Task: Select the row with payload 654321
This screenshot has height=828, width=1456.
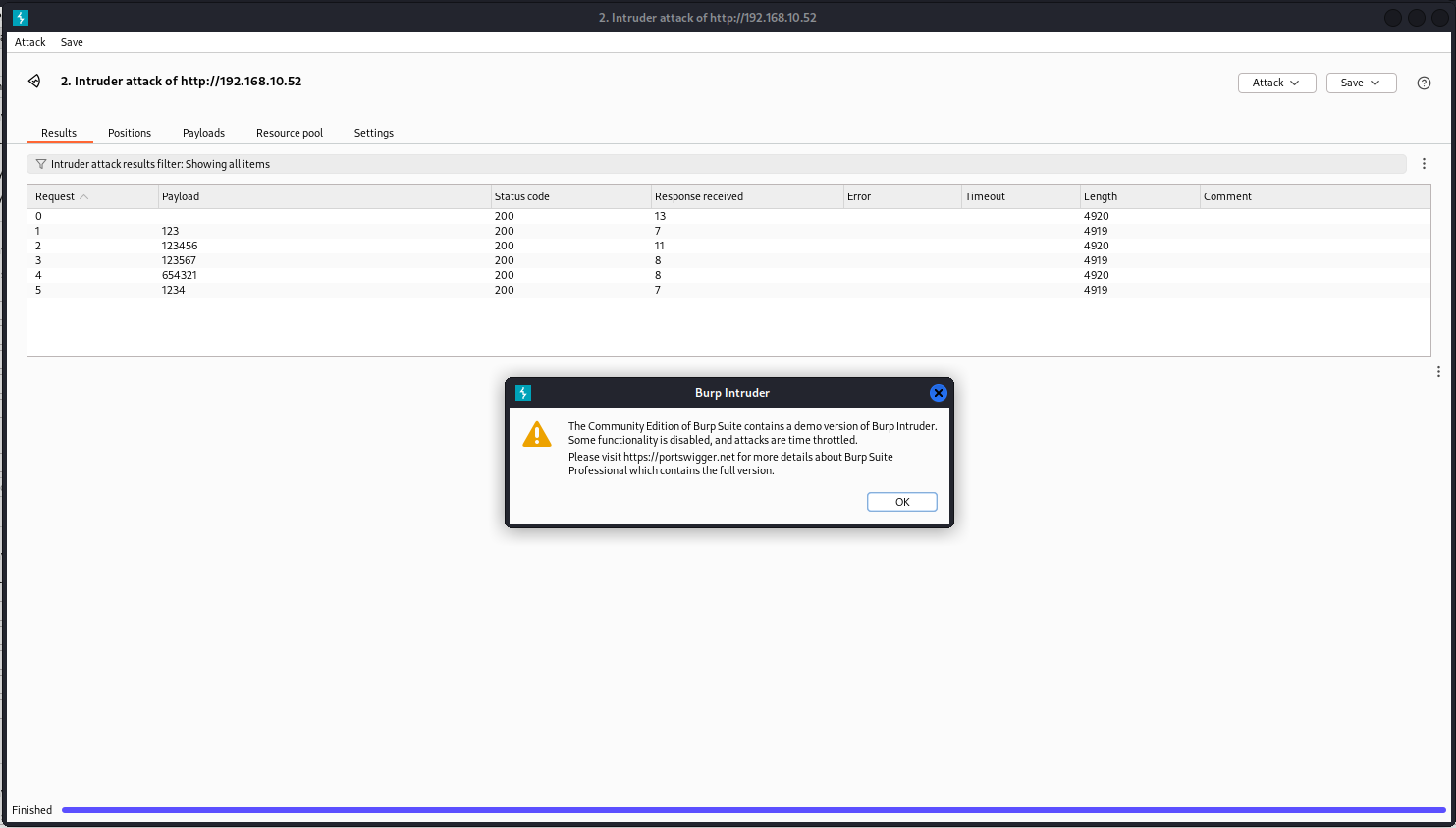Action: point(728,275)
